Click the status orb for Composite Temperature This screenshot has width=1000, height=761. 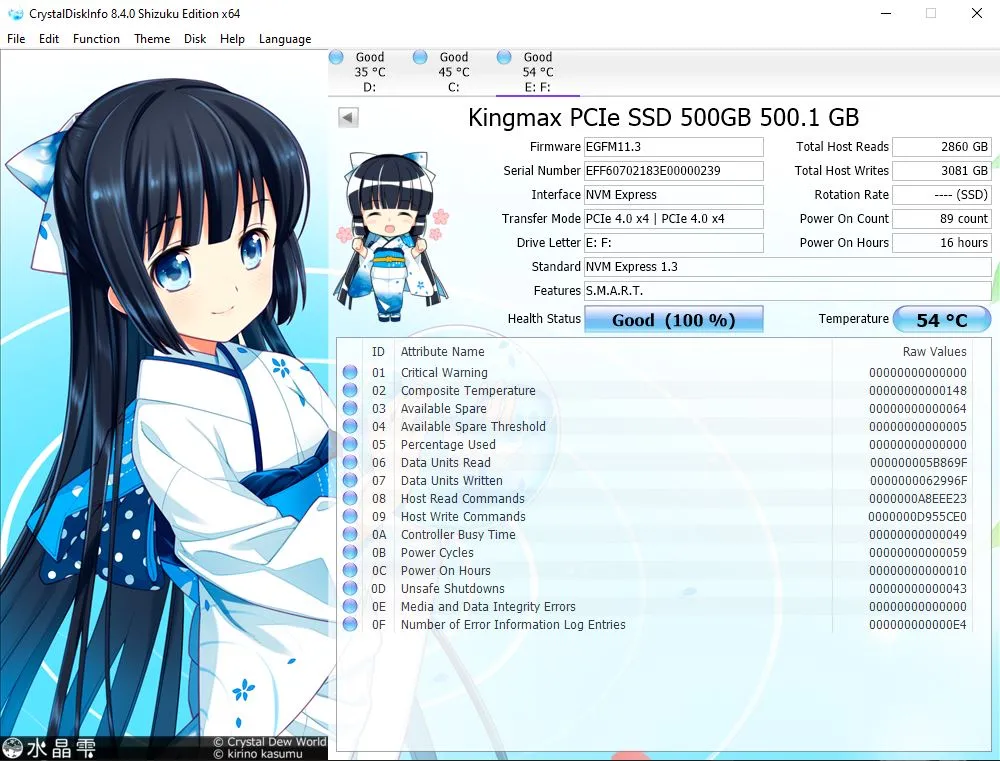(x=350, y=390)
